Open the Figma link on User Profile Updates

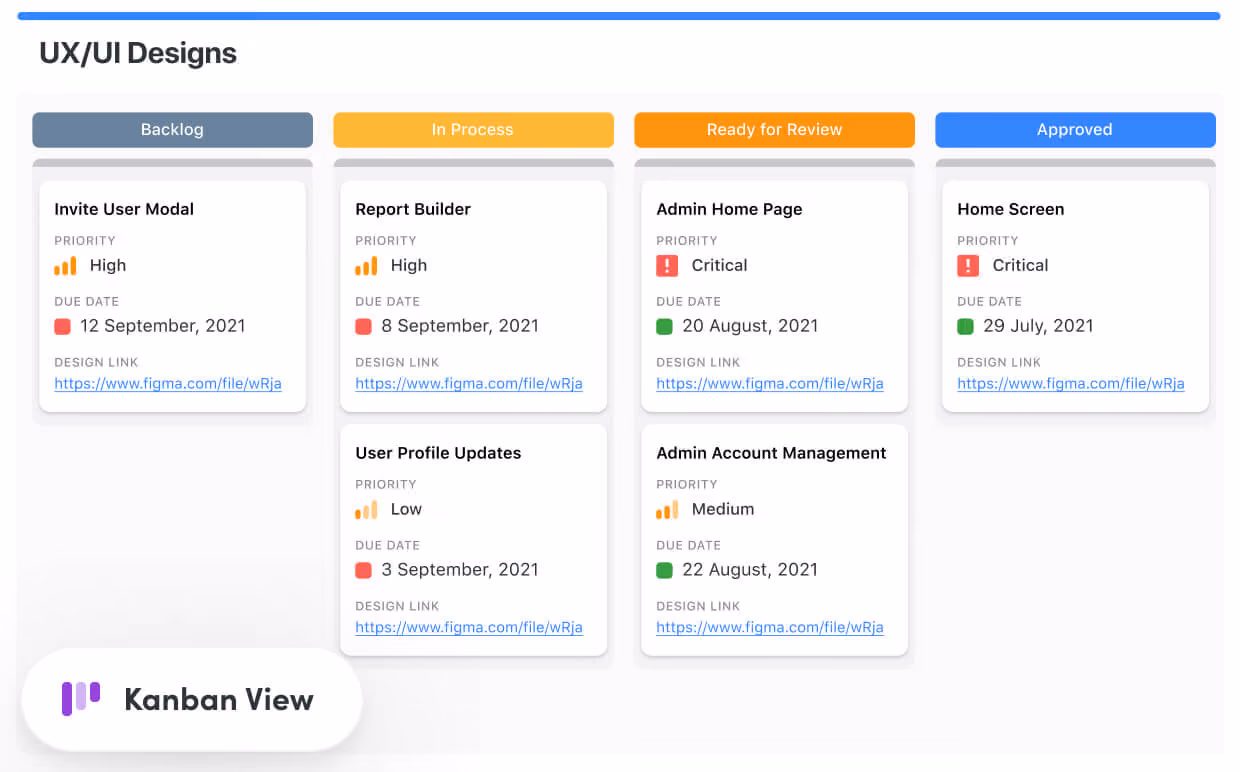coord(469,628)
